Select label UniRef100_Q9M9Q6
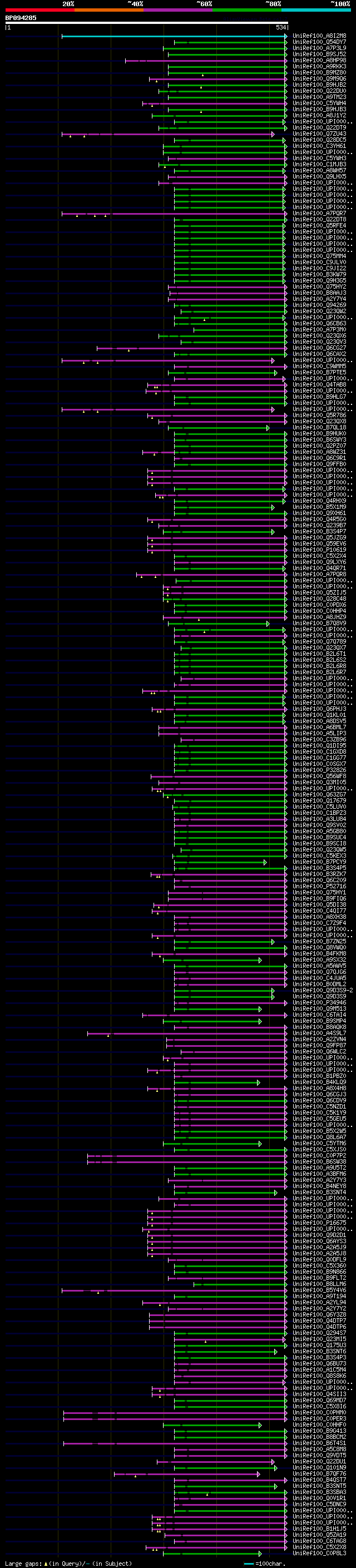This screenshot has height=1568, width=356. [x=319, y=79]
